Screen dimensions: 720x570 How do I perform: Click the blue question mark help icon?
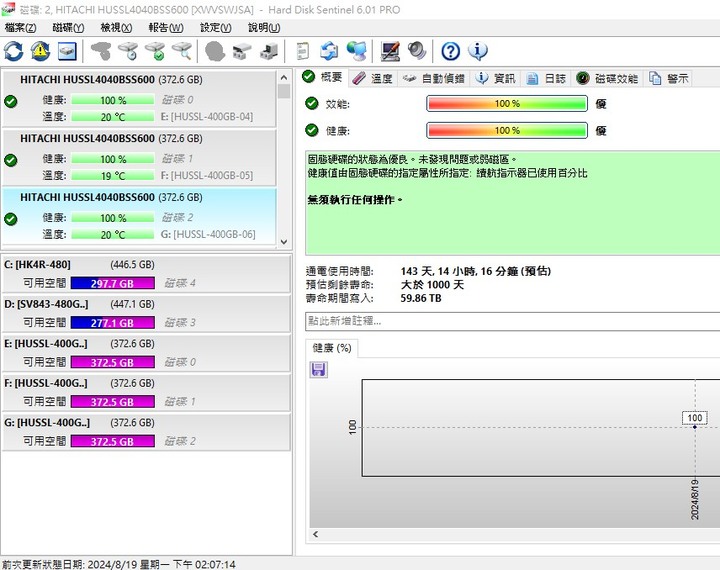tap(450, 51)
